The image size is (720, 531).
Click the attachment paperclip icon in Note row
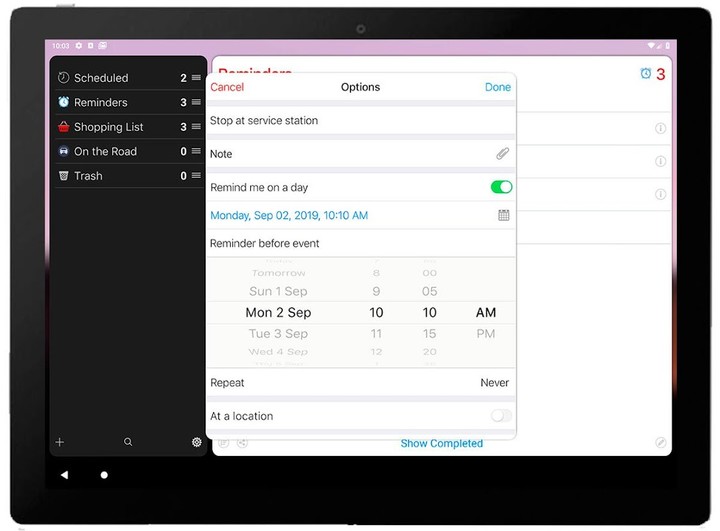point(502,154)
